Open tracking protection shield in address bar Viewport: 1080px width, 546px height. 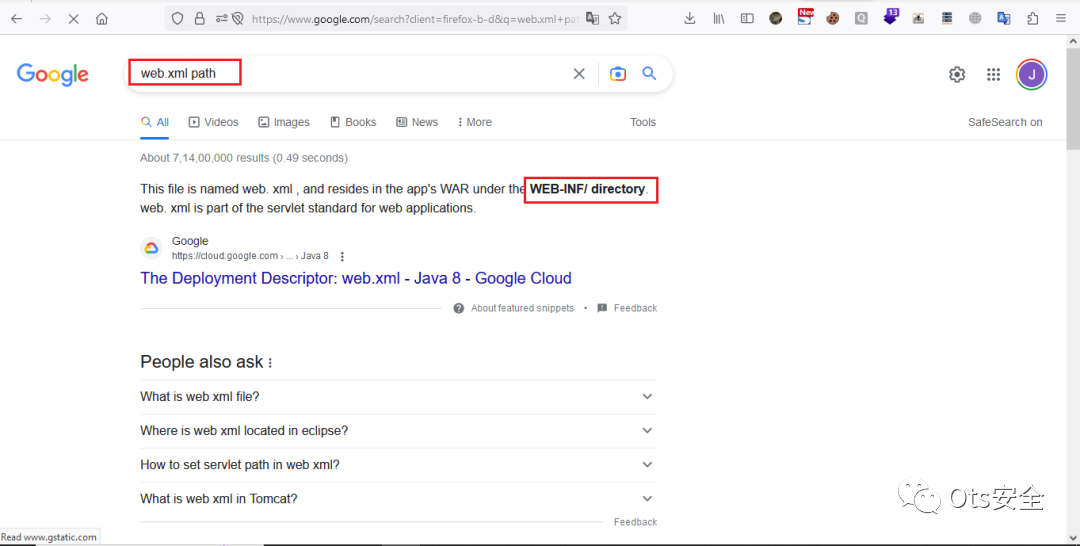pyautogui.click(x=178, y=19)
